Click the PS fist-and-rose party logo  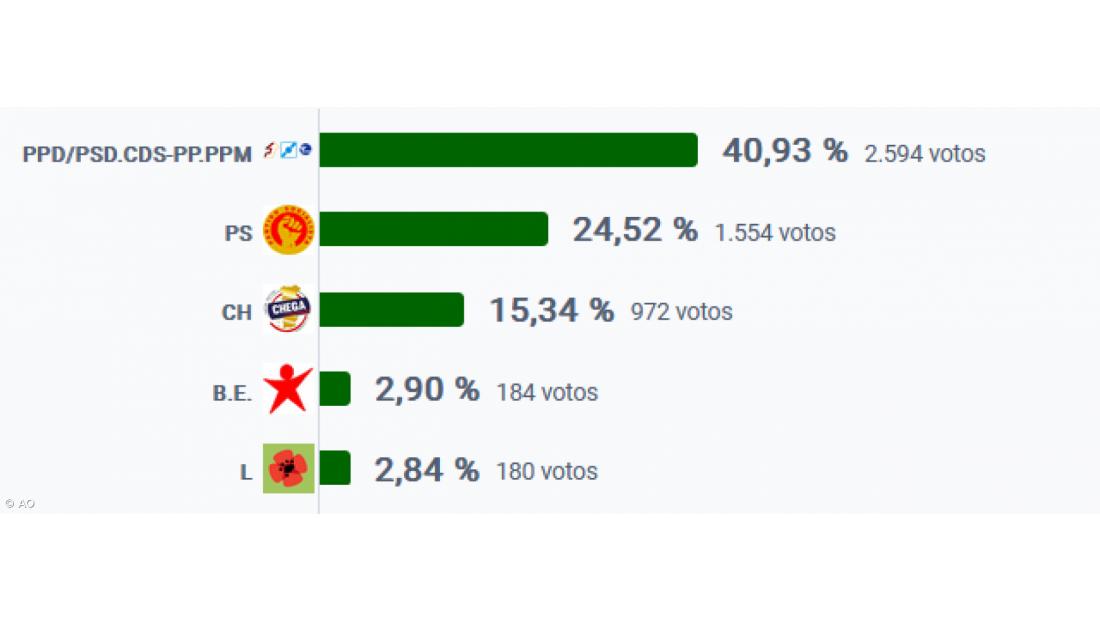pyautogui.click(x=288, y=230)
